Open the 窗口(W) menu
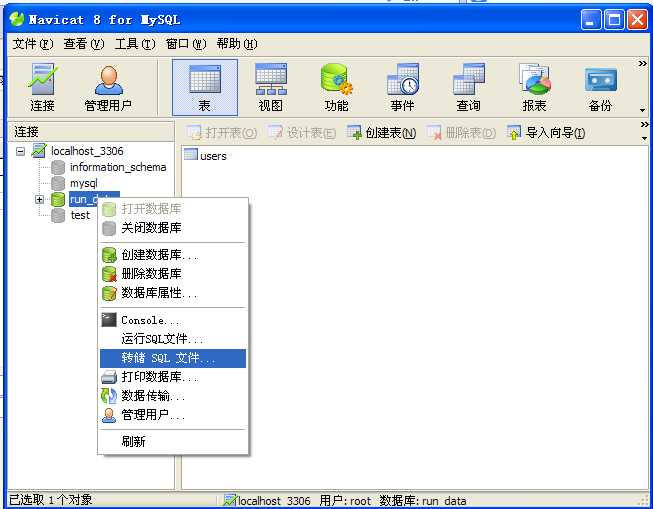This screenshot has width=653, height=509. [186, 44]
